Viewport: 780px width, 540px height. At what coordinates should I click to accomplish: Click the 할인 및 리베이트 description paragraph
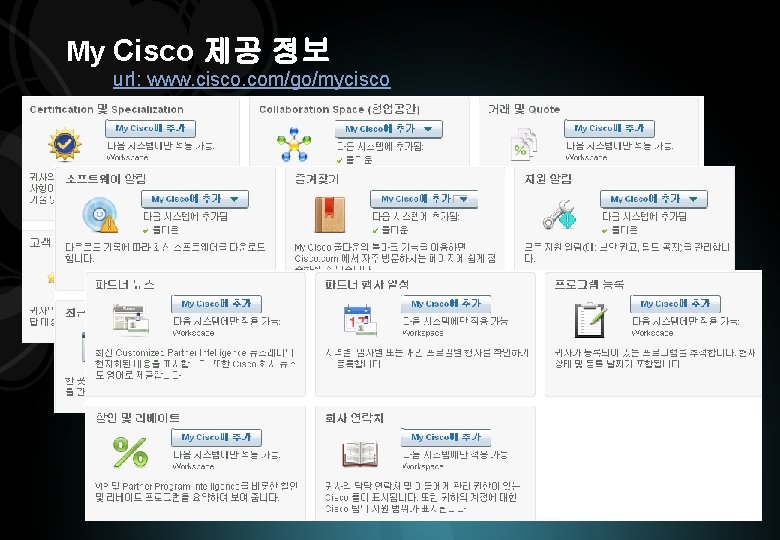click(x=196, y=491)
